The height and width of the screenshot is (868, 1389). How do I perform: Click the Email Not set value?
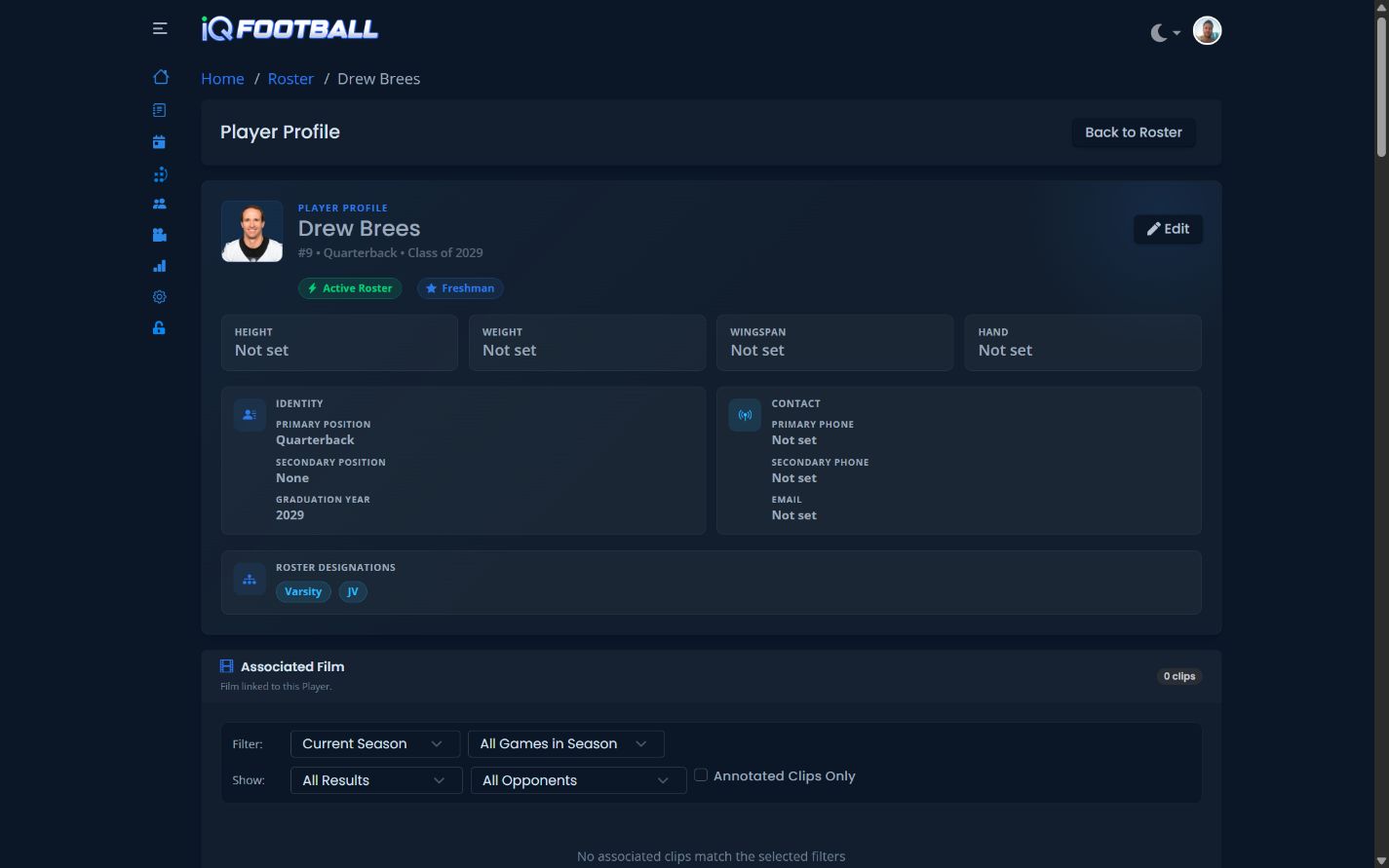794,515
